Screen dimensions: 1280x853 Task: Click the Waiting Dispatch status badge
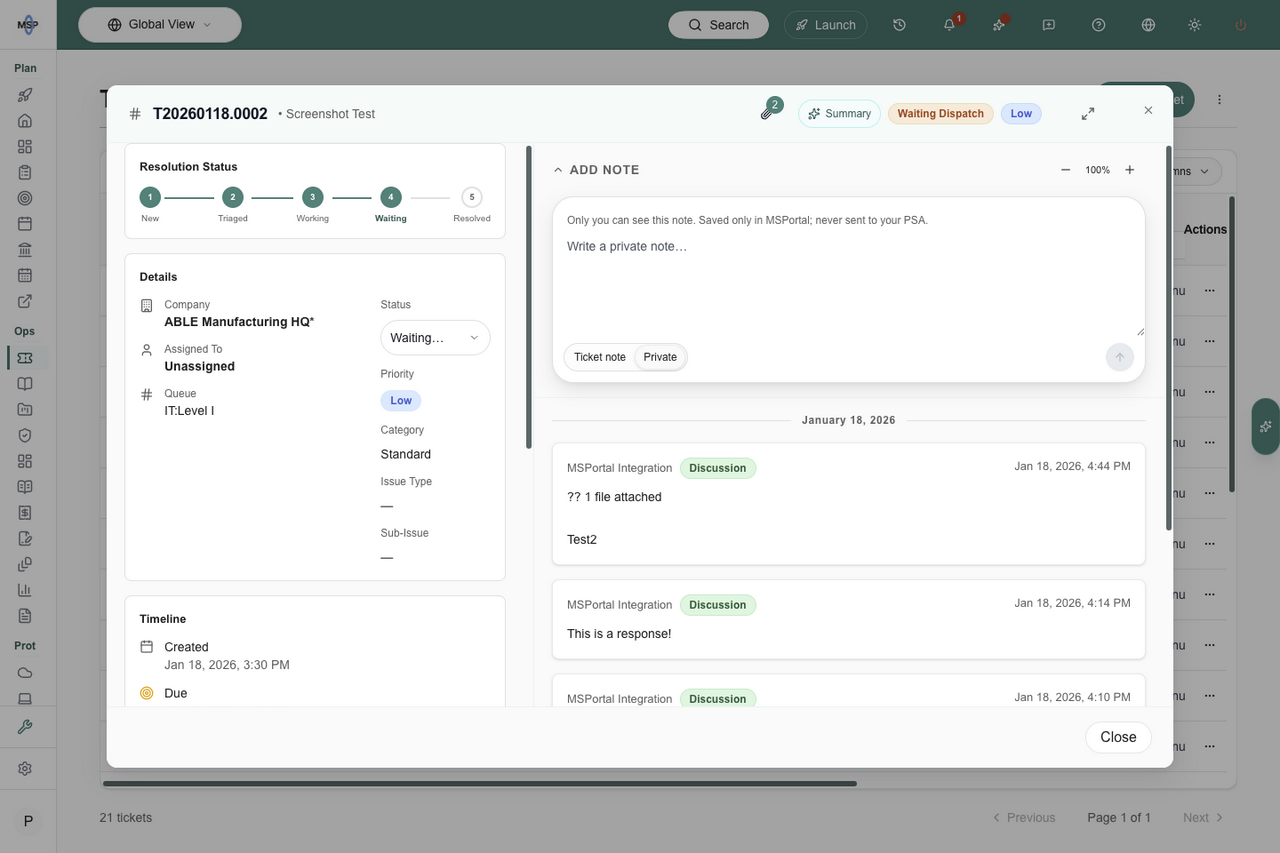click(x=941, y=114)
